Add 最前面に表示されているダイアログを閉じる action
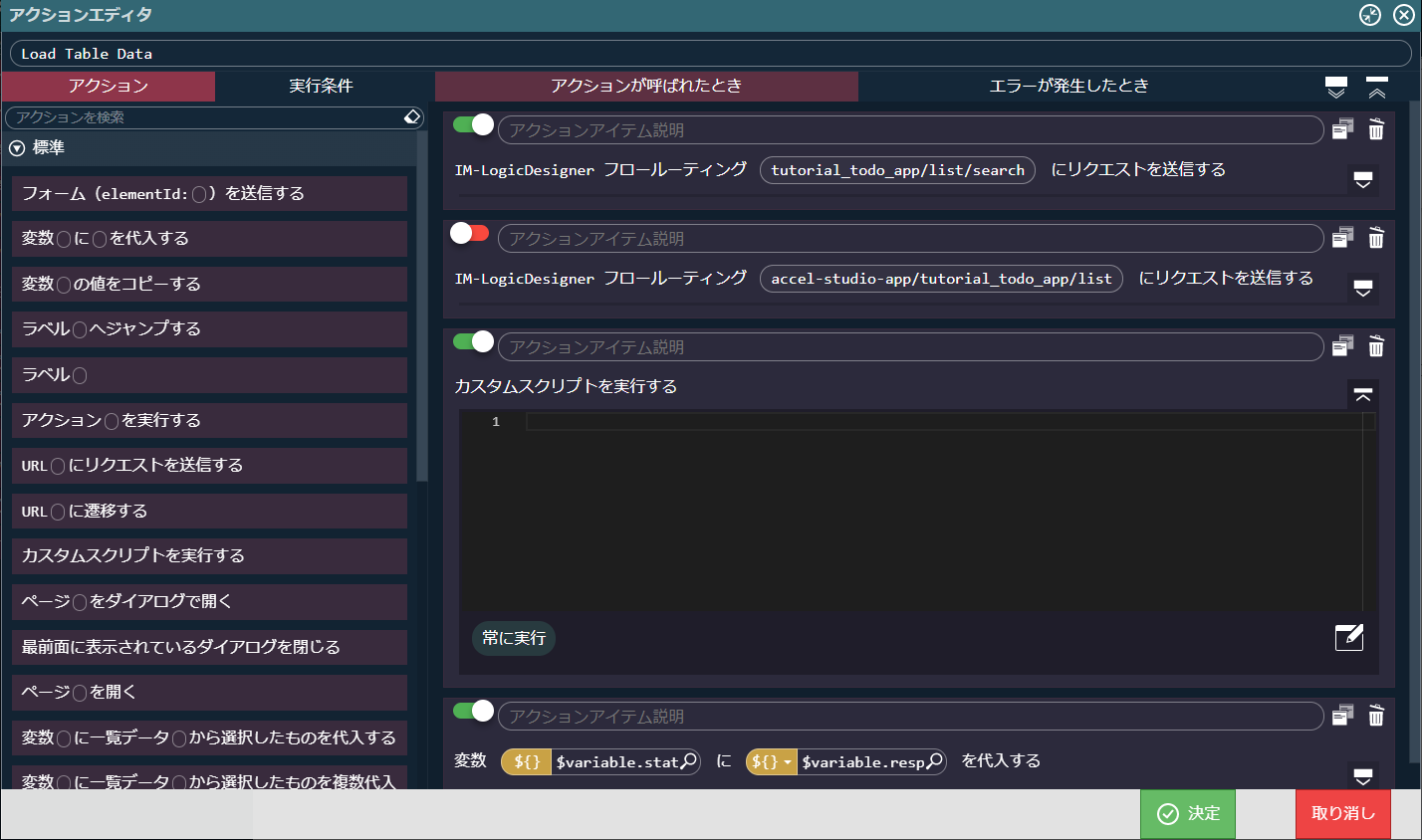The width and height of the screenshot is (1422, 840). 209,647
